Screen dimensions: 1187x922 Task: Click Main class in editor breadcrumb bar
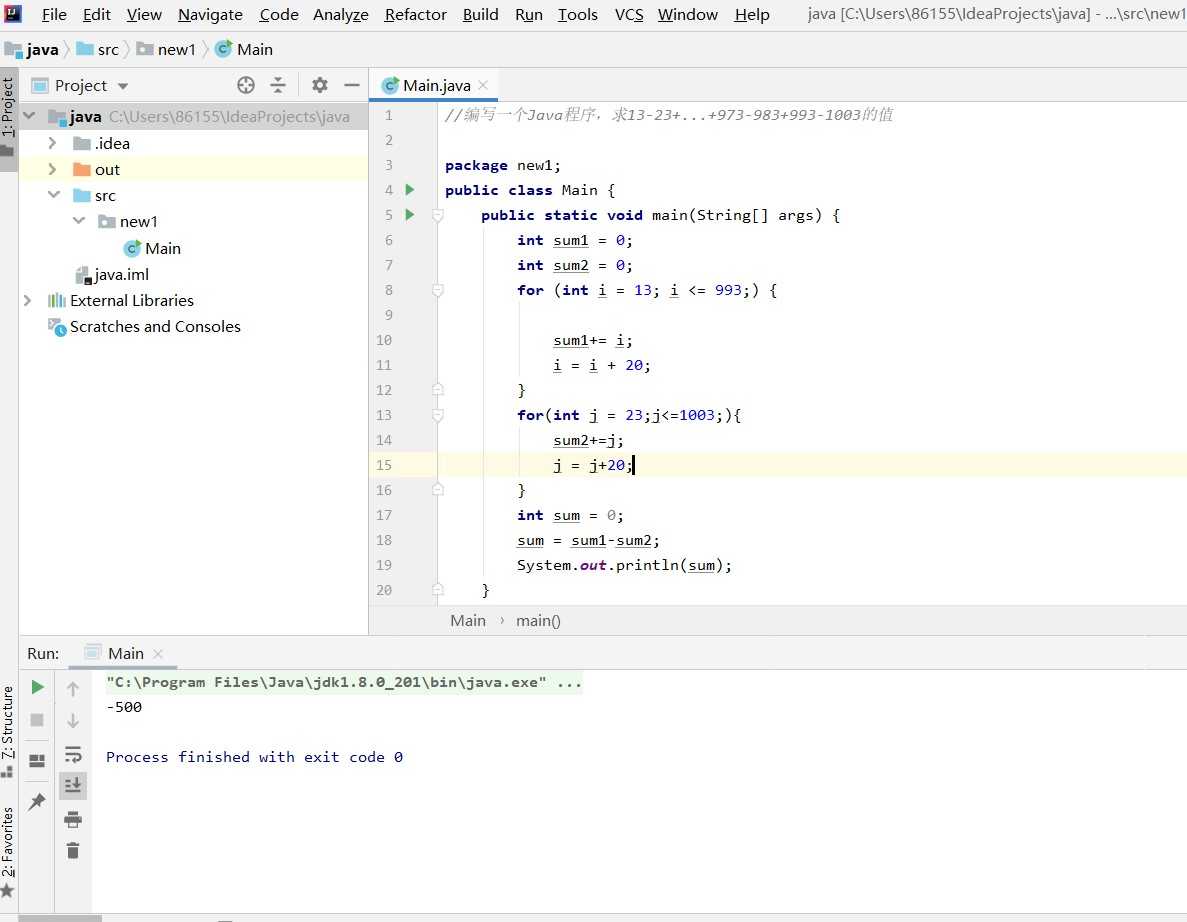(x=468, y=621)
